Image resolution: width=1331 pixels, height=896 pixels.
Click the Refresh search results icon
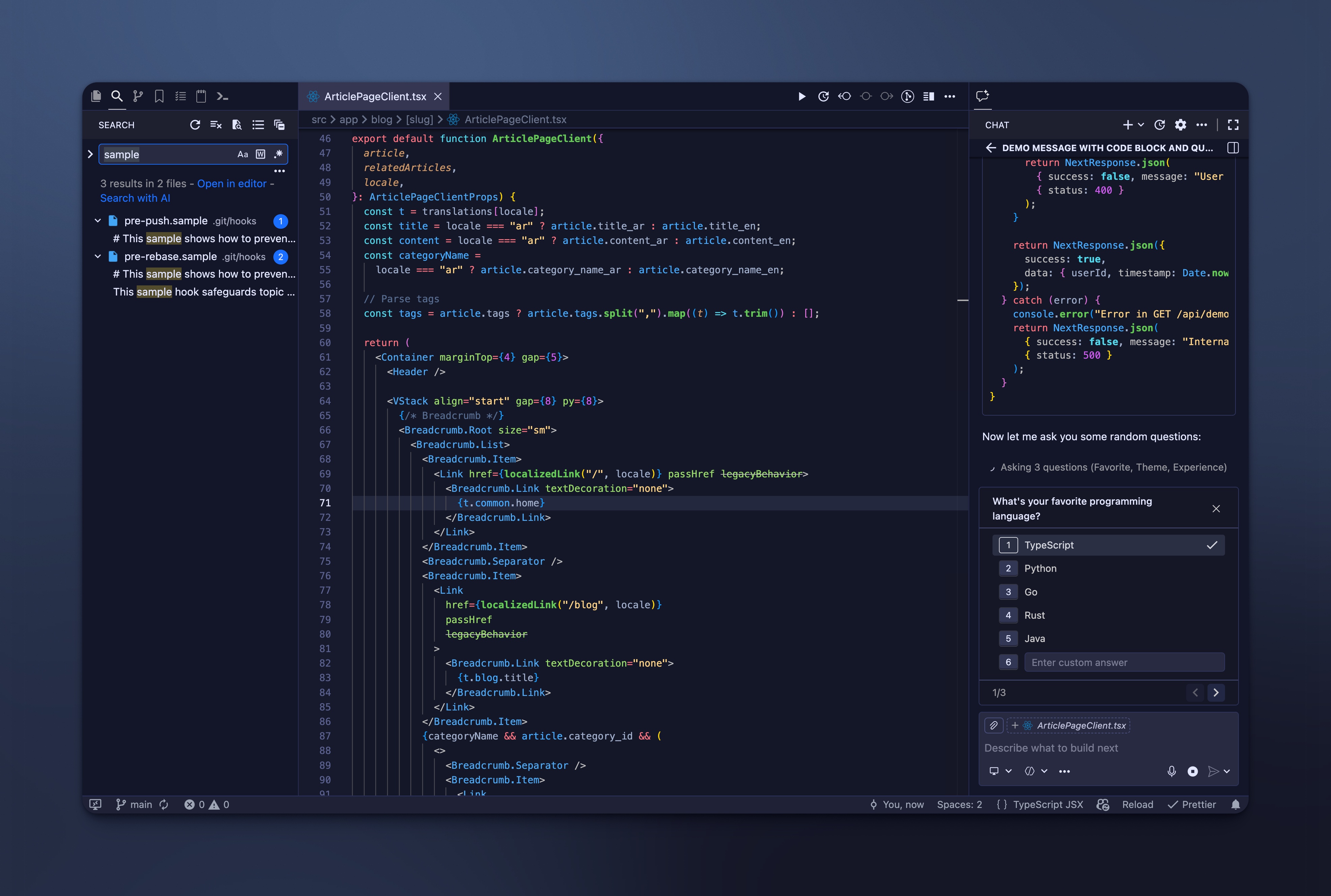pyautogui.click(x=195, y=124)
